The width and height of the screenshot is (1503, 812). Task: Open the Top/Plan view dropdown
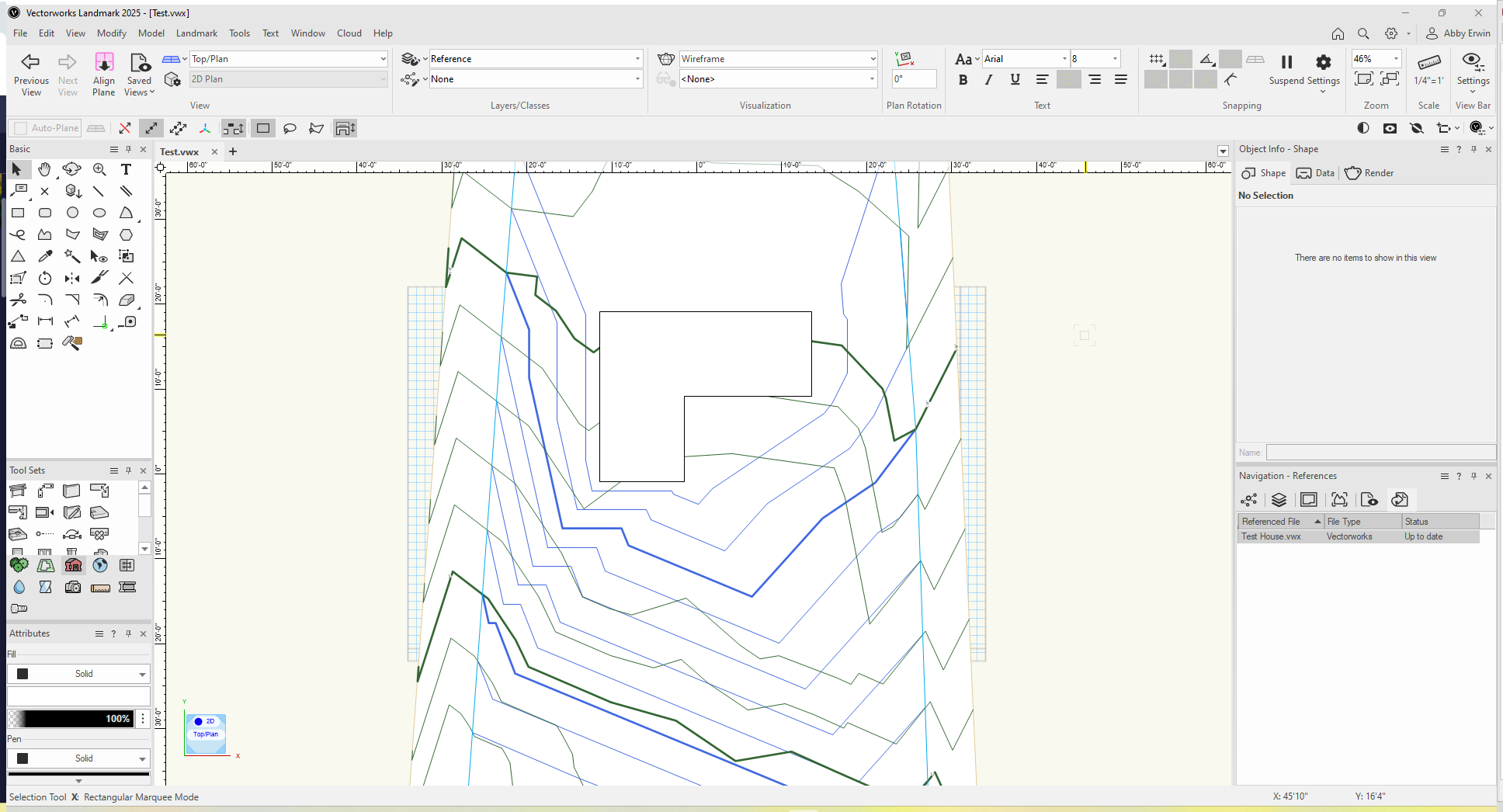(x=289, y=59)
